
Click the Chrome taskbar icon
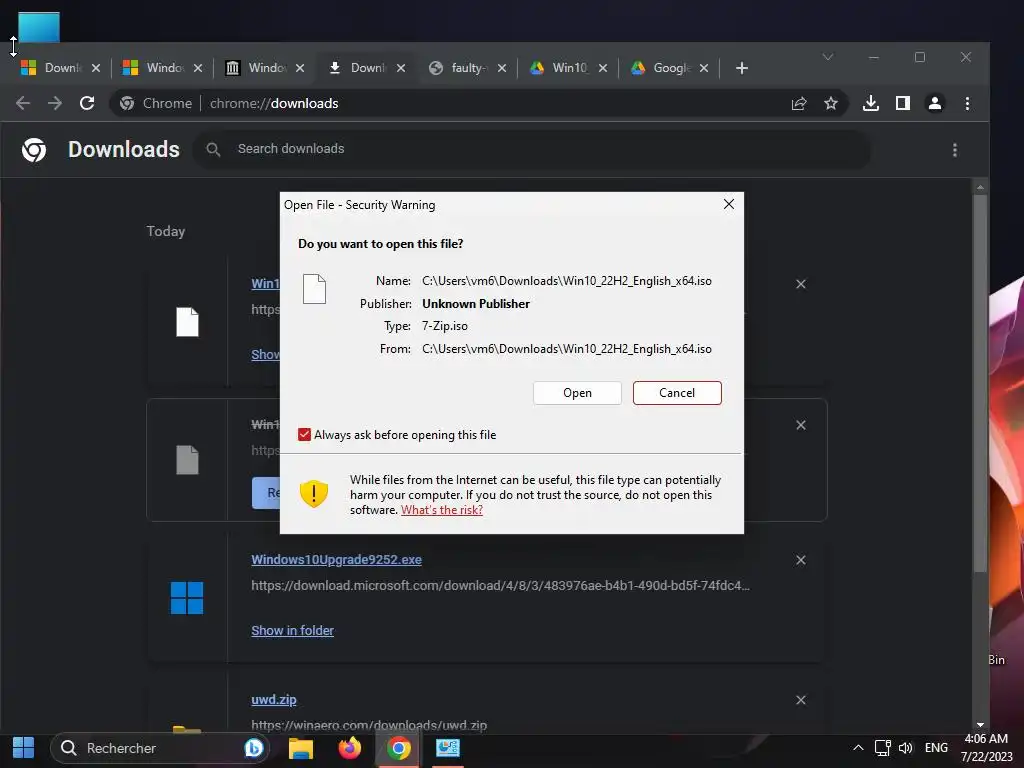pyautogui.click(x=398, y=748)
